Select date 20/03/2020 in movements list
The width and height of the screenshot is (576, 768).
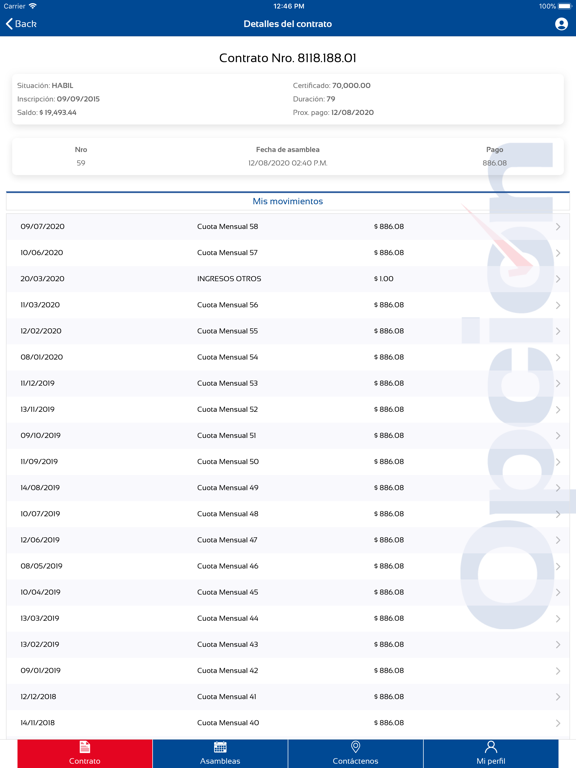(x=43, y=279)
